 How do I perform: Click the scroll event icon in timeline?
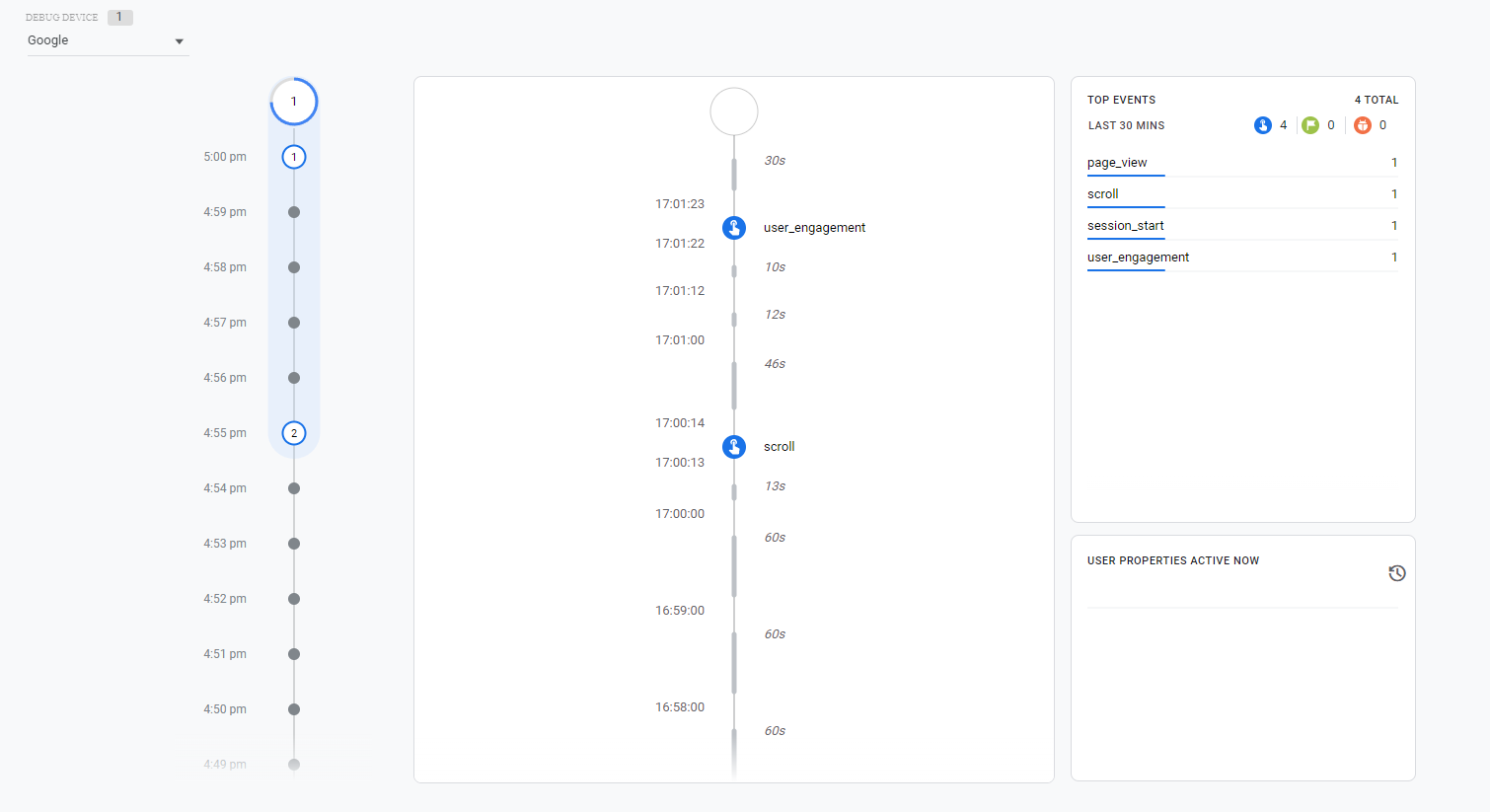(x=734, y=447)
